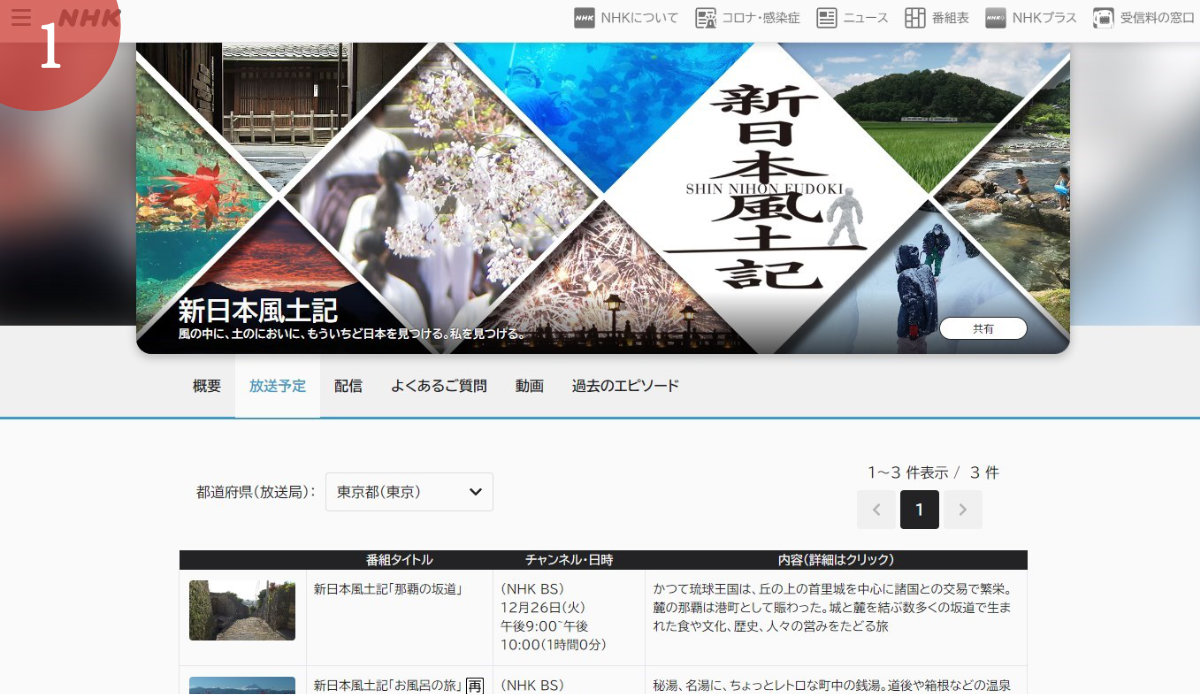1200x700 pixels.
Task: Click the 番組表 grid icon
Action: pyautogui.click(x=915, y=18)
